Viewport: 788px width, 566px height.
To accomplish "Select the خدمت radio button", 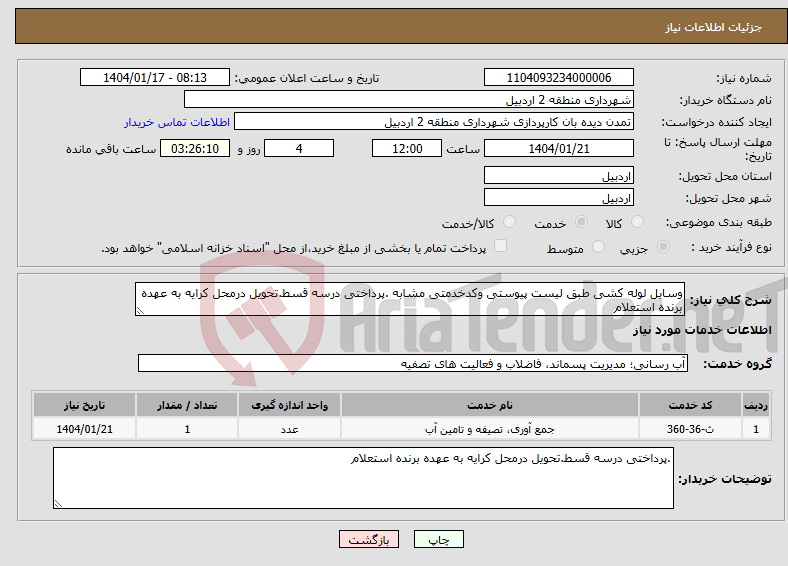I will click(x=581, y=222).
